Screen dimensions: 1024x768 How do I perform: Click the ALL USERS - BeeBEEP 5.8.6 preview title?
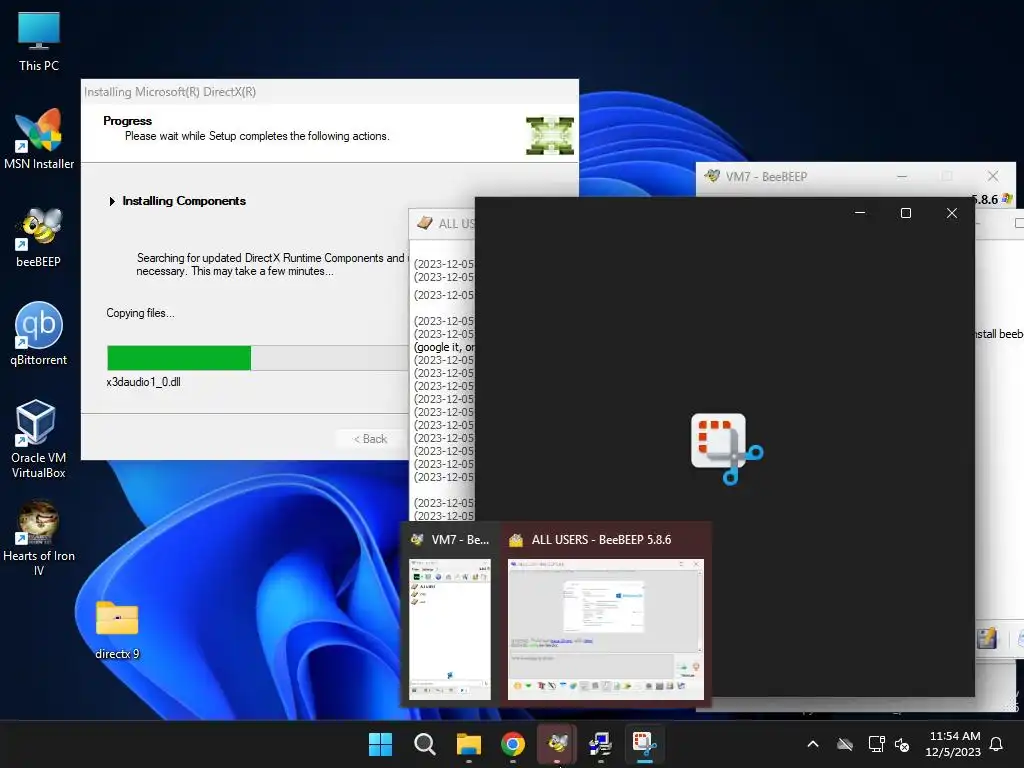pyautogui.click(x=601, y=540)
